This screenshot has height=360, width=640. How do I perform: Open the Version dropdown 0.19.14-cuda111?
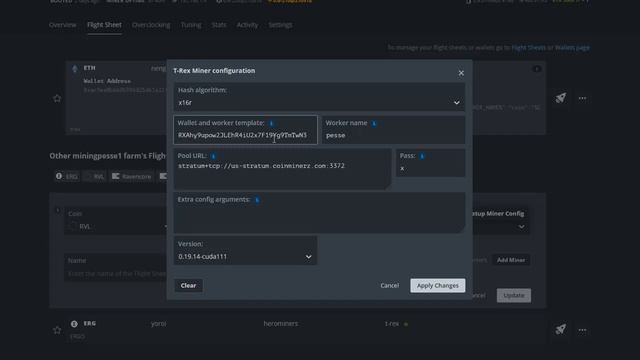point(245,251)
